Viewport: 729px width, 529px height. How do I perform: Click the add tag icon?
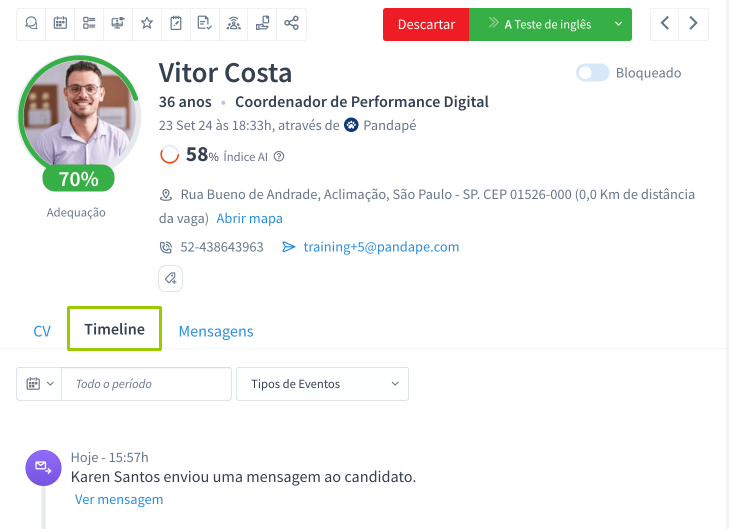pyautogui.click(x=170, y=278)
